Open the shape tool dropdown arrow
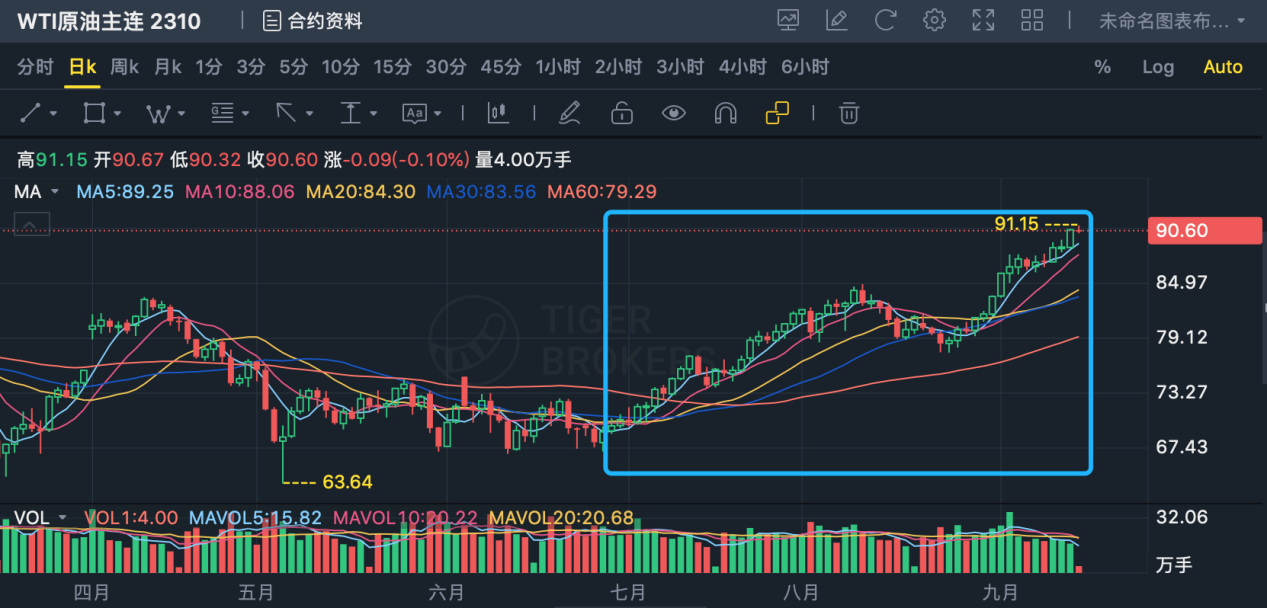Image resolution: width=1267 pixels, height=608 pixels. pyautogui.click(x=117, y=112)
